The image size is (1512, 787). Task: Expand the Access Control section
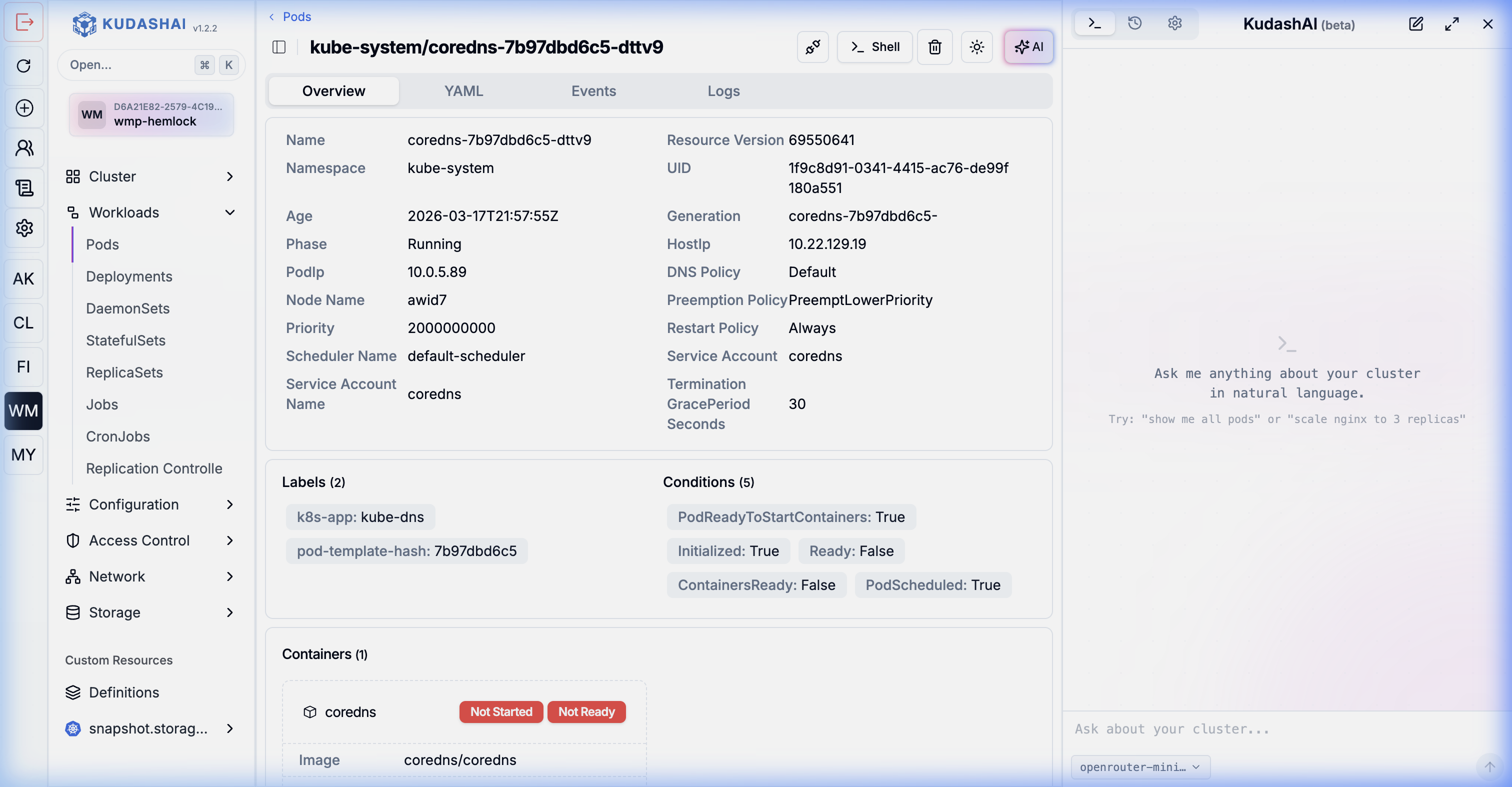coord(151,540)
